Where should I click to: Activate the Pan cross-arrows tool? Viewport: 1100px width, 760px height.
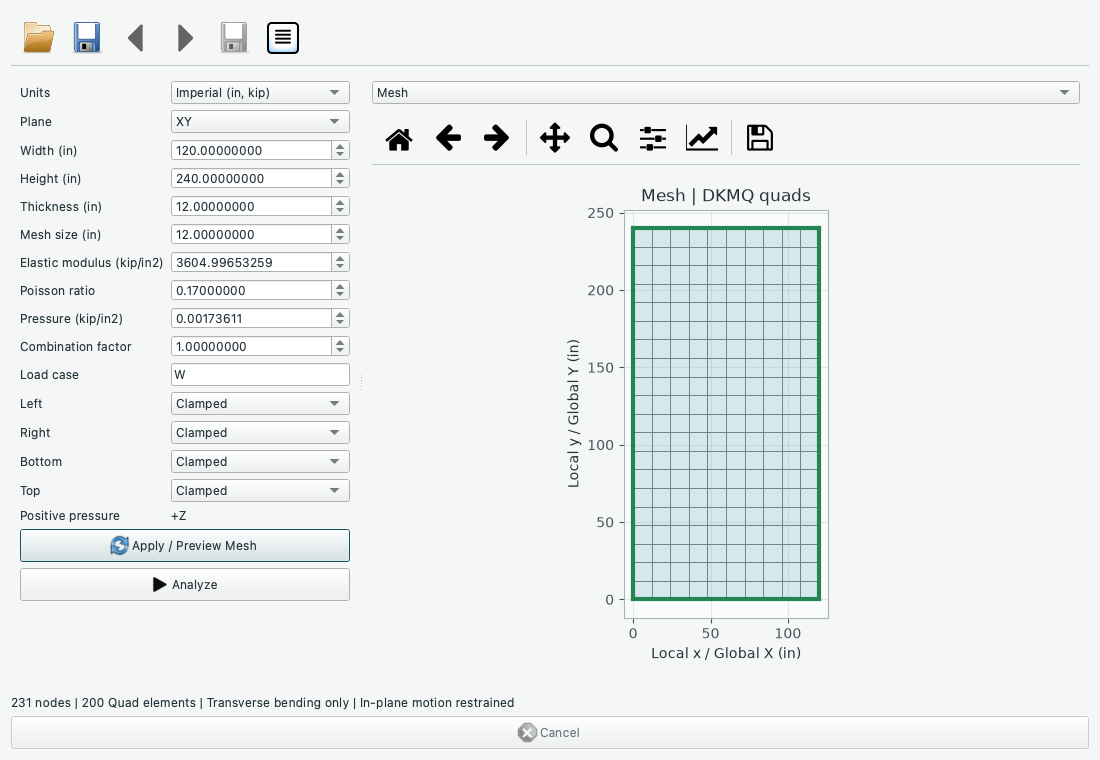(x=555, y=138)
